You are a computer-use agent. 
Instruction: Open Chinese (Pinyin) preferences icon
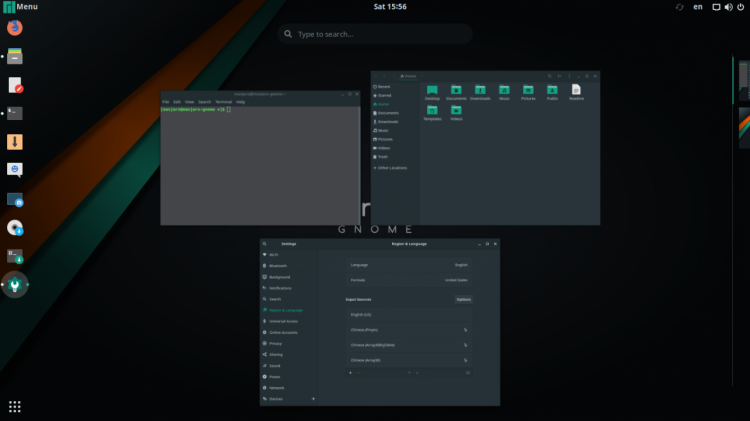(465, 330)
